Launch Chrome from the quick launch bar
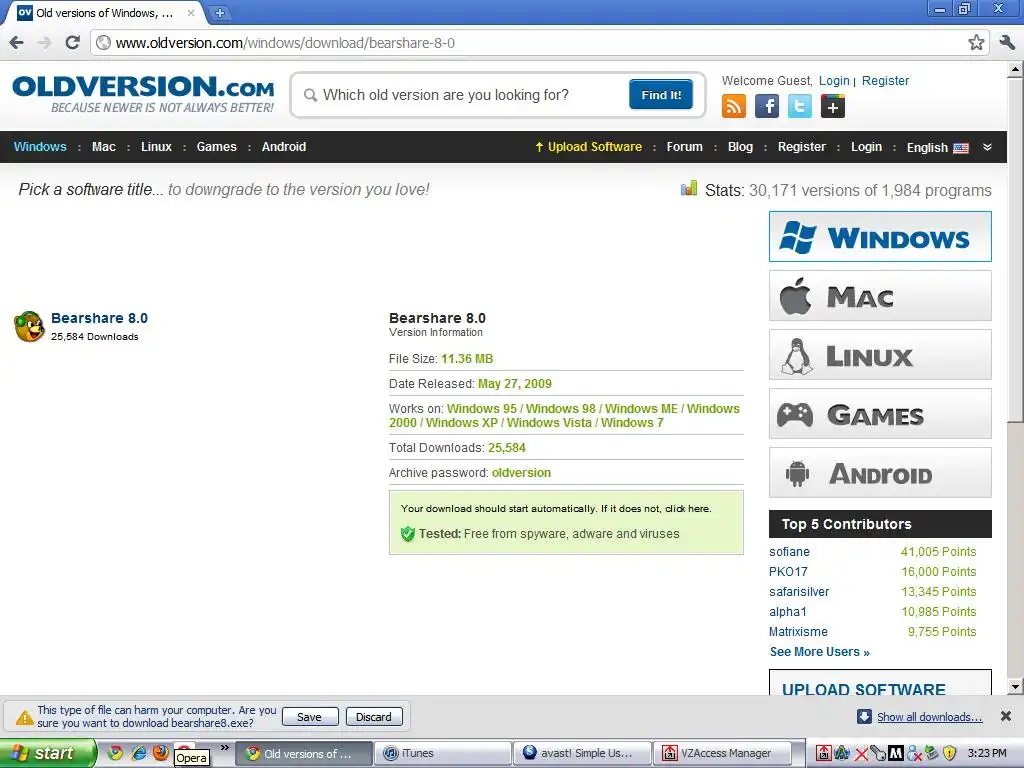The width and height of the screenshot is (1024, 768). (115, 753)
